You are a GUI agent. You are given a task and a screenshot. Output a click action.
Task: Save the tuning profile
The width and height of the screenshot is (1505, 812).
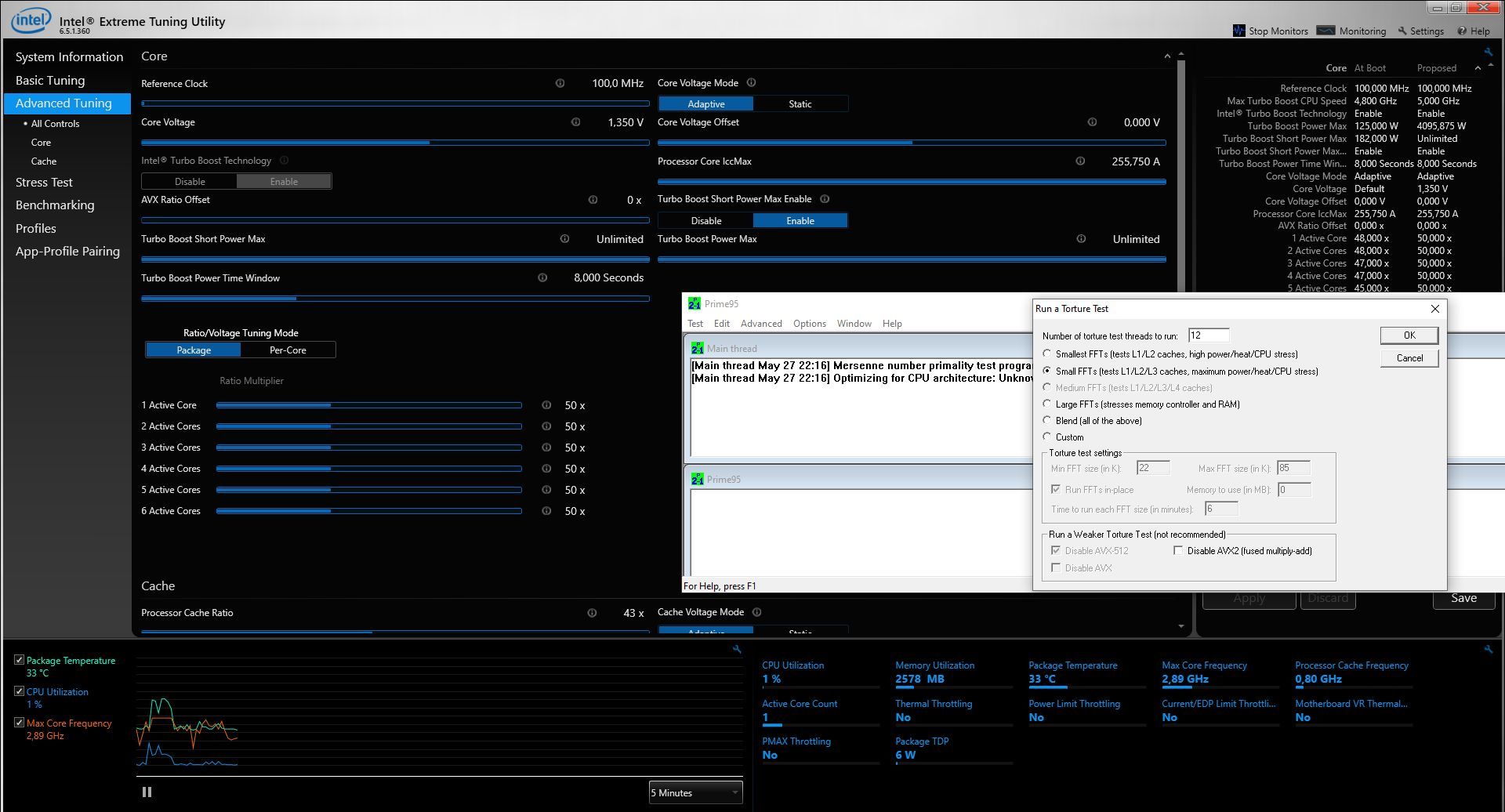(x=1463, y=598)
